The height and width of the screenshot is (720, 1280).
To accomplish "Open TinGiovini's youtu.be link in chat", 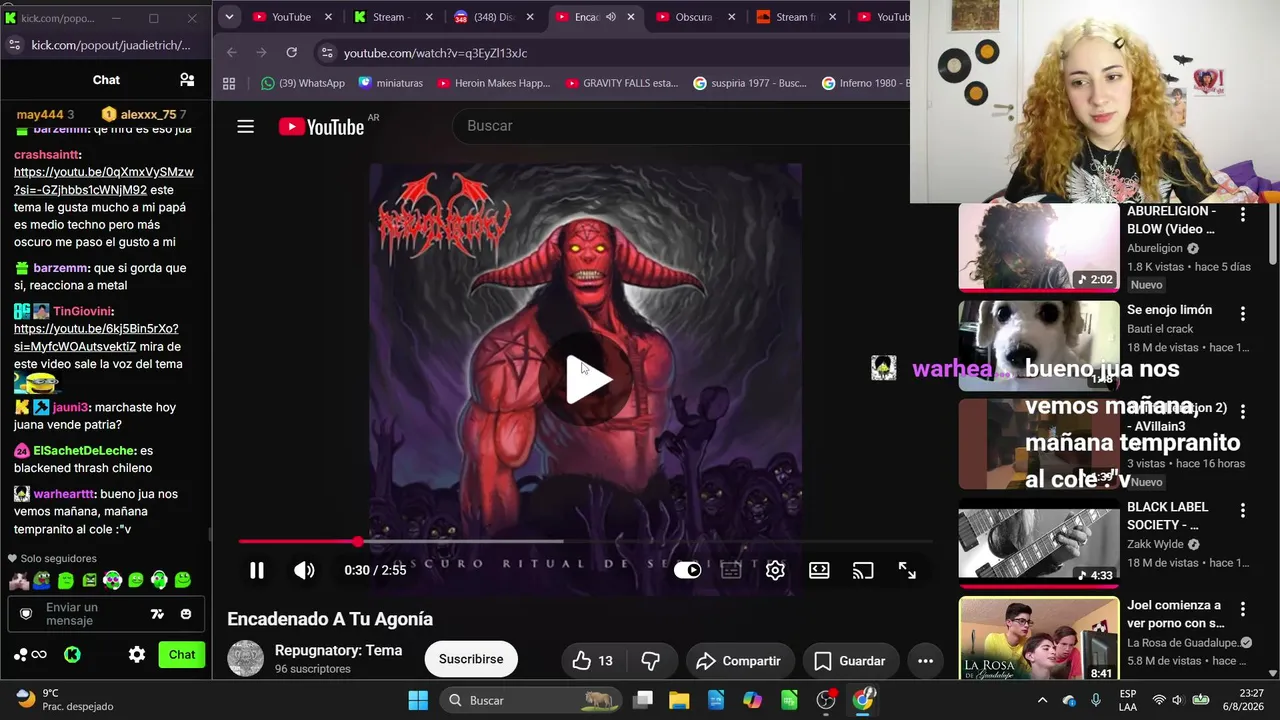I will click(x=96, y=338).
